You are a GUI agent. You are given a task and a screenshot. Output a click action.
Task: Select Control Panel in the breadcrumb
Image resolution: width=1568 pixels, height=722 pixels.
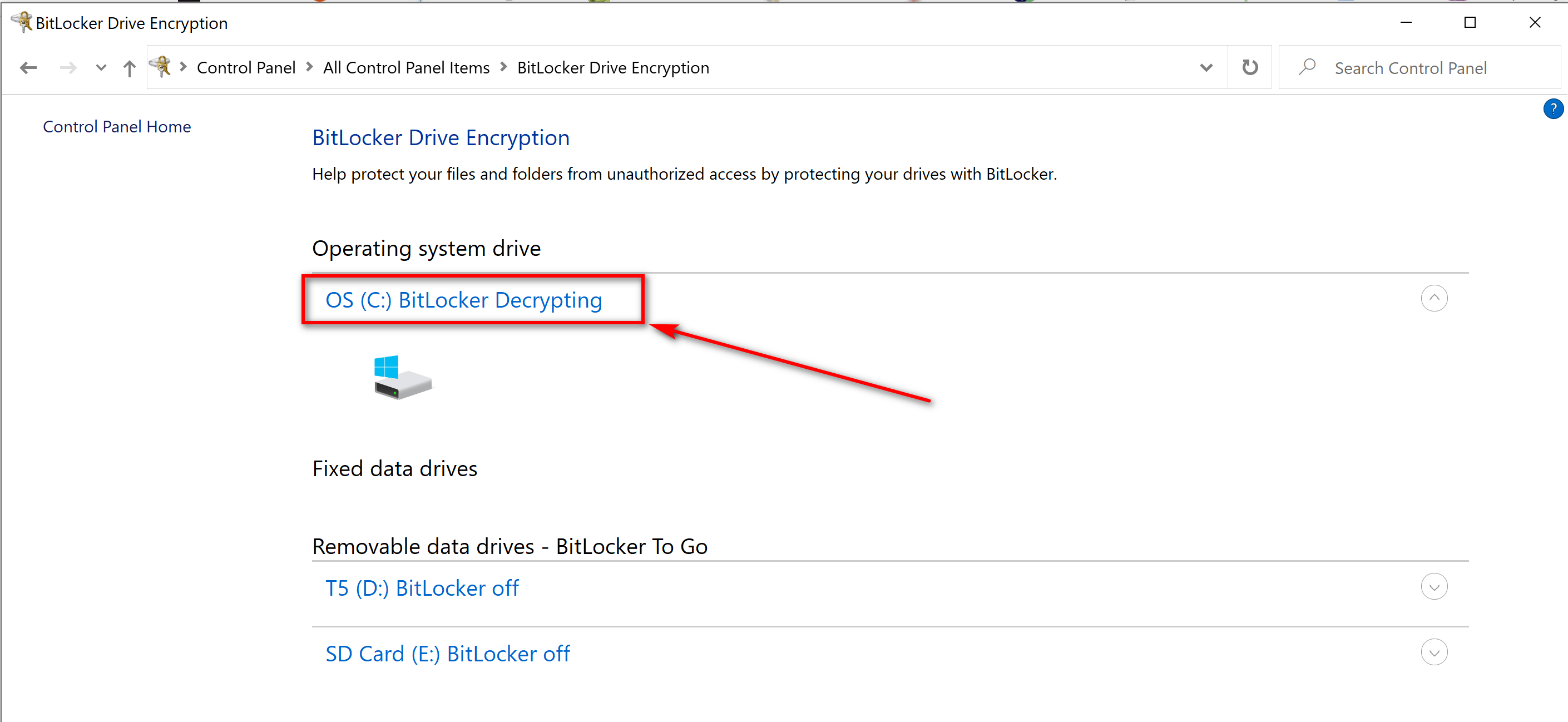tap(246, 67)
